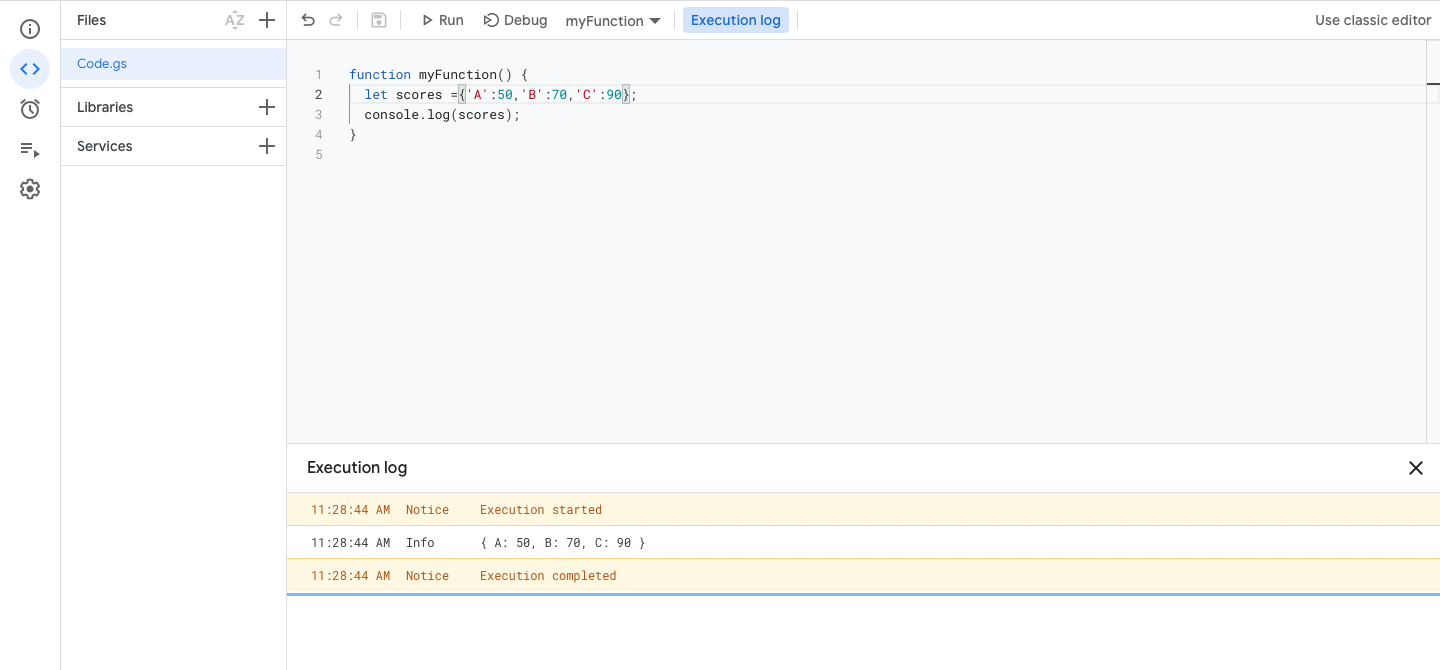Select the Editor code brackets icon

click(x=30, y=69)
